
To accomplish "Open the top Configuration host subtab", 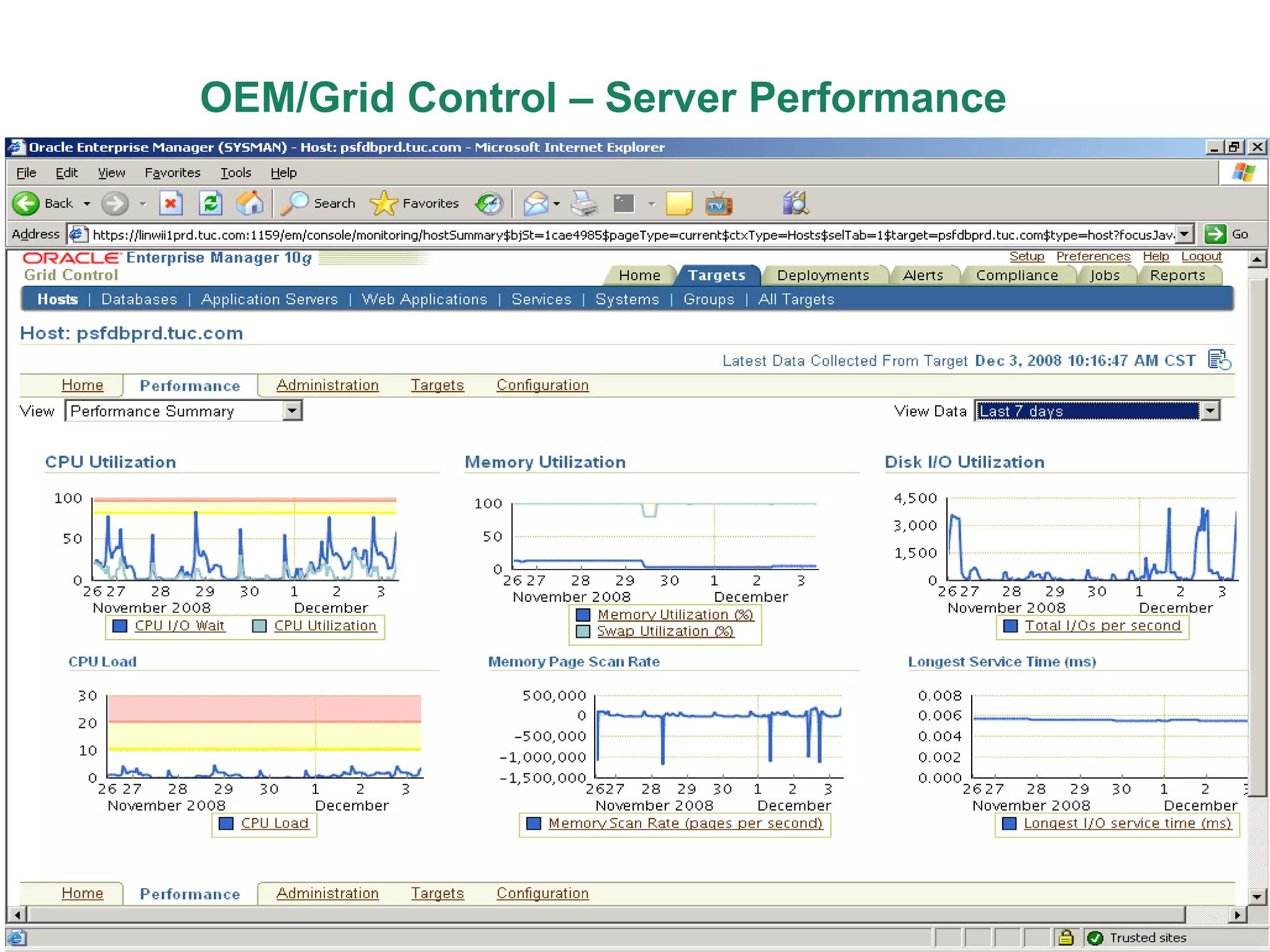I will 543,386.
